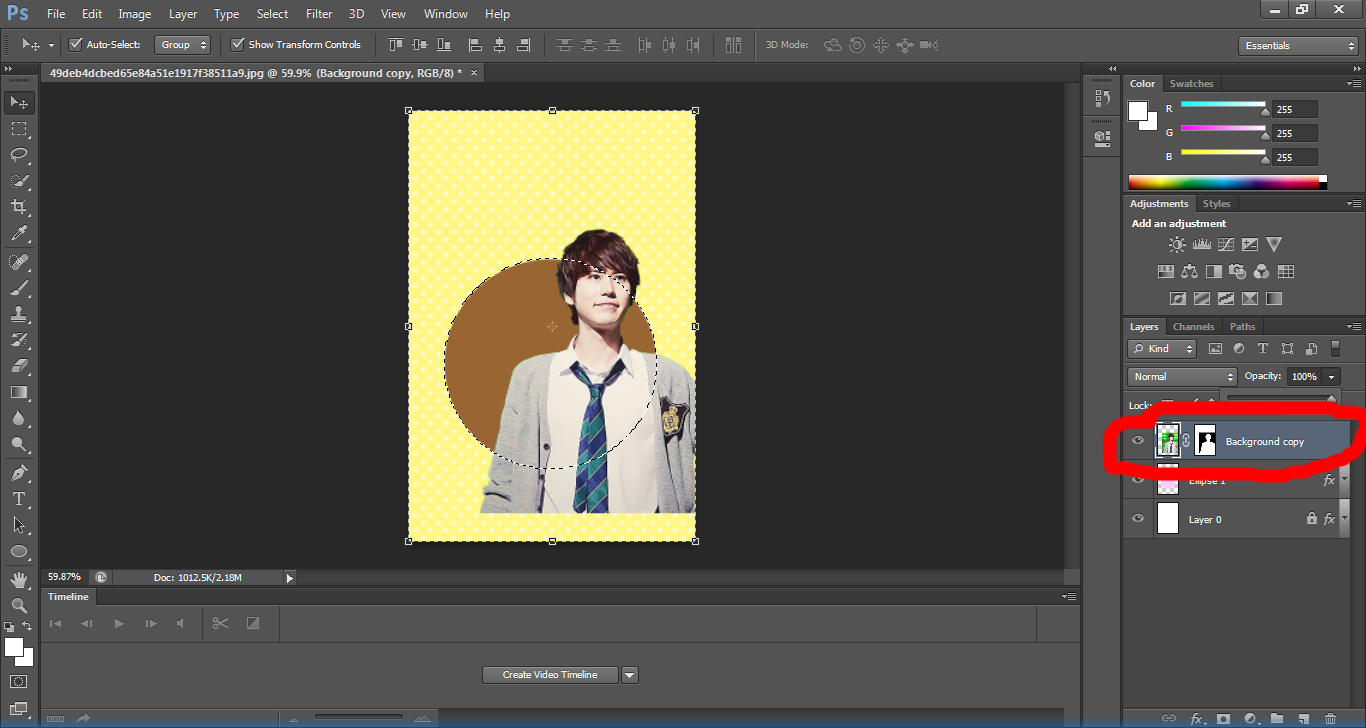Expand the Auto-Select Group dropdown
The height and width of the screenshot is (728, 1366).
(184, 45)
